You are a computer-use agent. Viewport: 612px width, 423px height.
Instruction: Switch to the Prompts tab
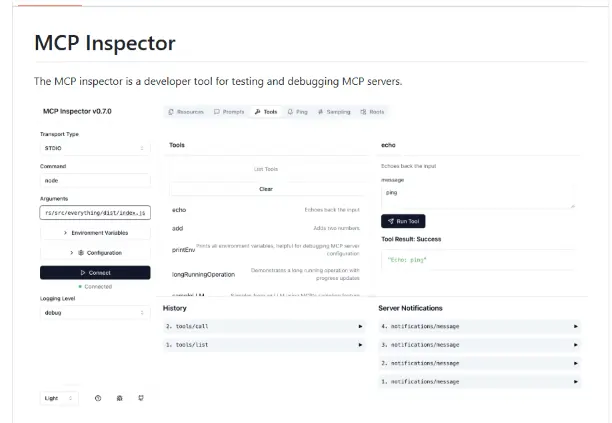228,112
